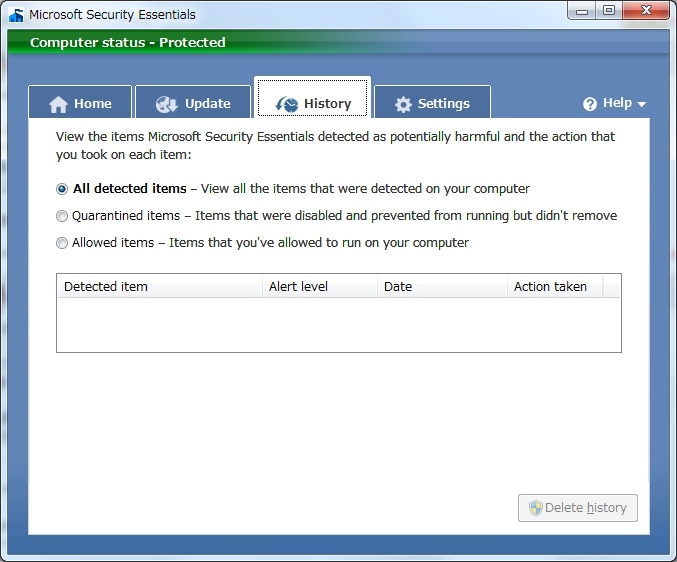677x562 pixels.
Task: Open the History tab
Action: pyautogui.click(x=313, y=98)
